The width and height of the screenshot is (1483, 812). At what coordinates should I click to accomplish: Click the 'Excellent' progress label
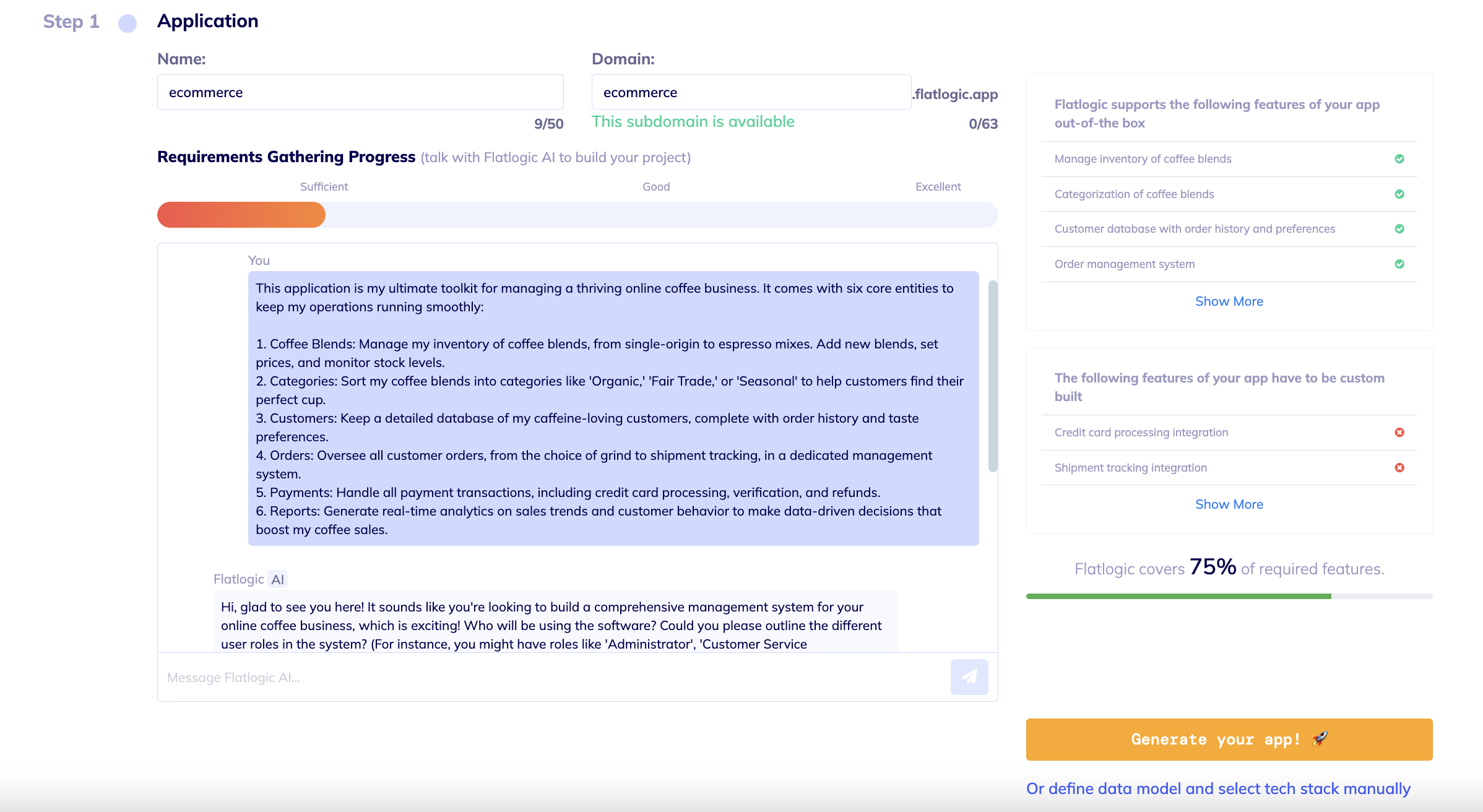(x=938, y=187)
